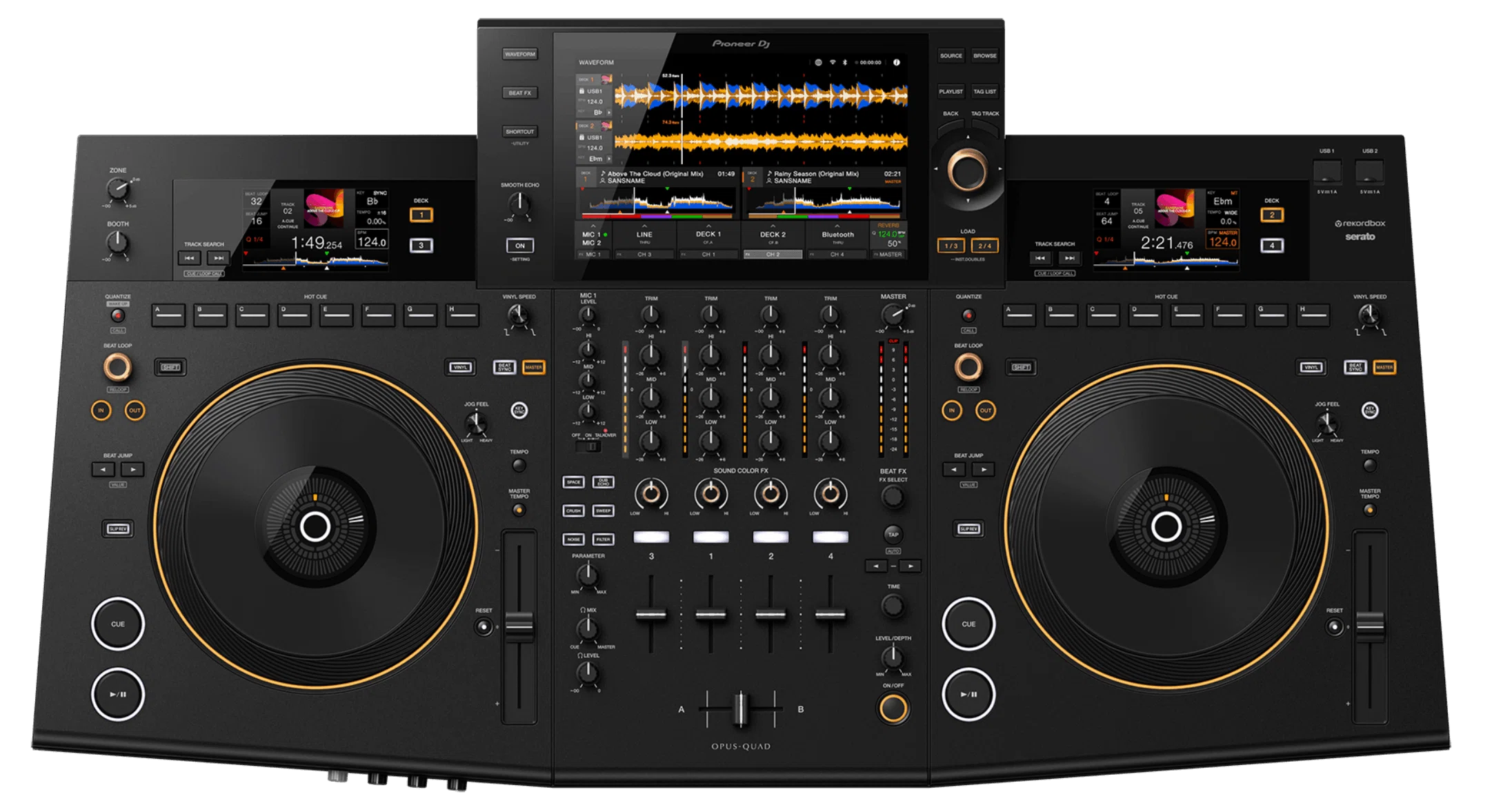This screenshot has height=801, width=1512.
Task: Open the Browse view
Action: click(x=985, y=56)
